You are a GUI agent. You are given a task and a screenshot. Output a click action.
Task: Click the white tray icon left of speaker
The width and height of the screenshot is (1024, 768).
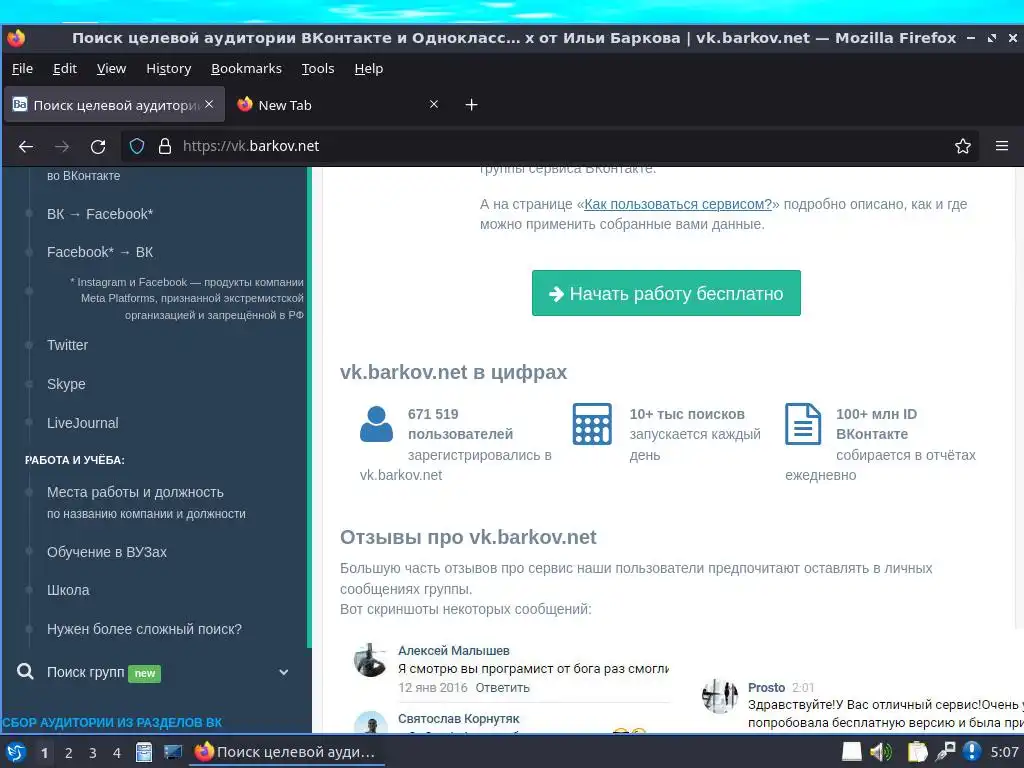pyautogui.click(x=851, y=752)
